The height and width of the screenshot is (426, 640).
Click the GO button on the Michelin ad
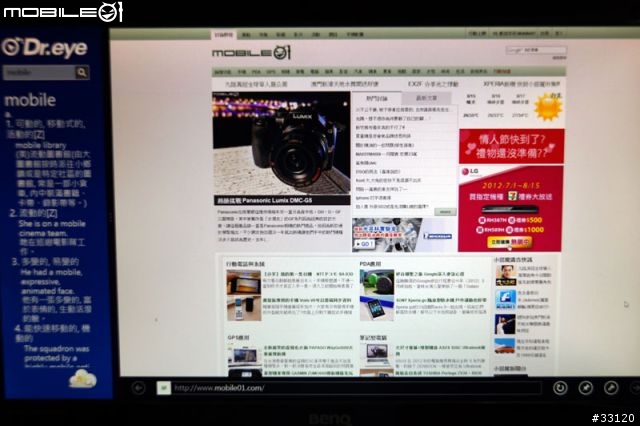[364, 244]
